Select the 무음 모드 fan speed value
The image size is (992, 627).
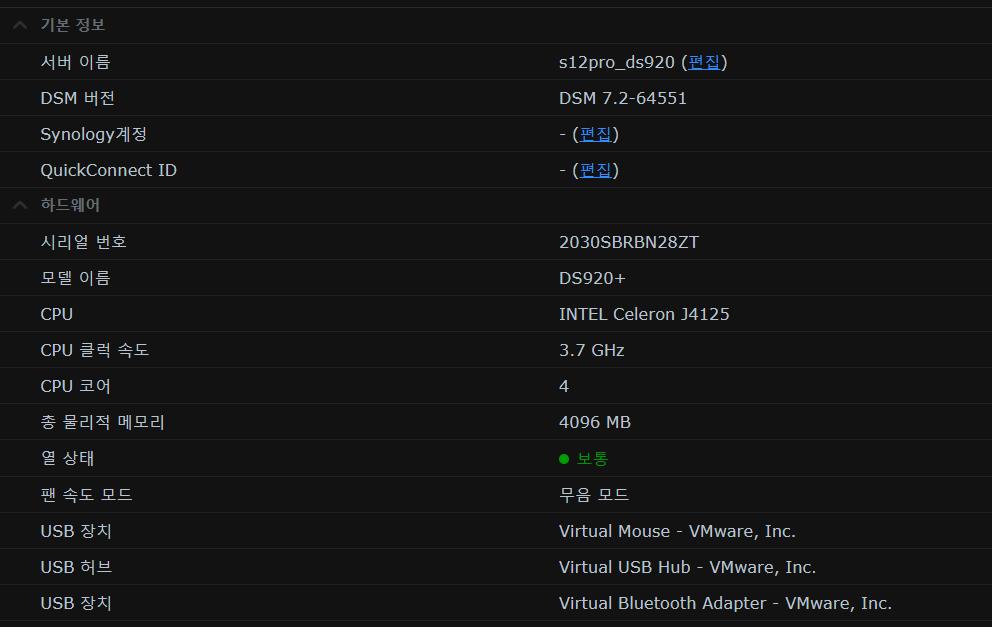tap(593, 495)
